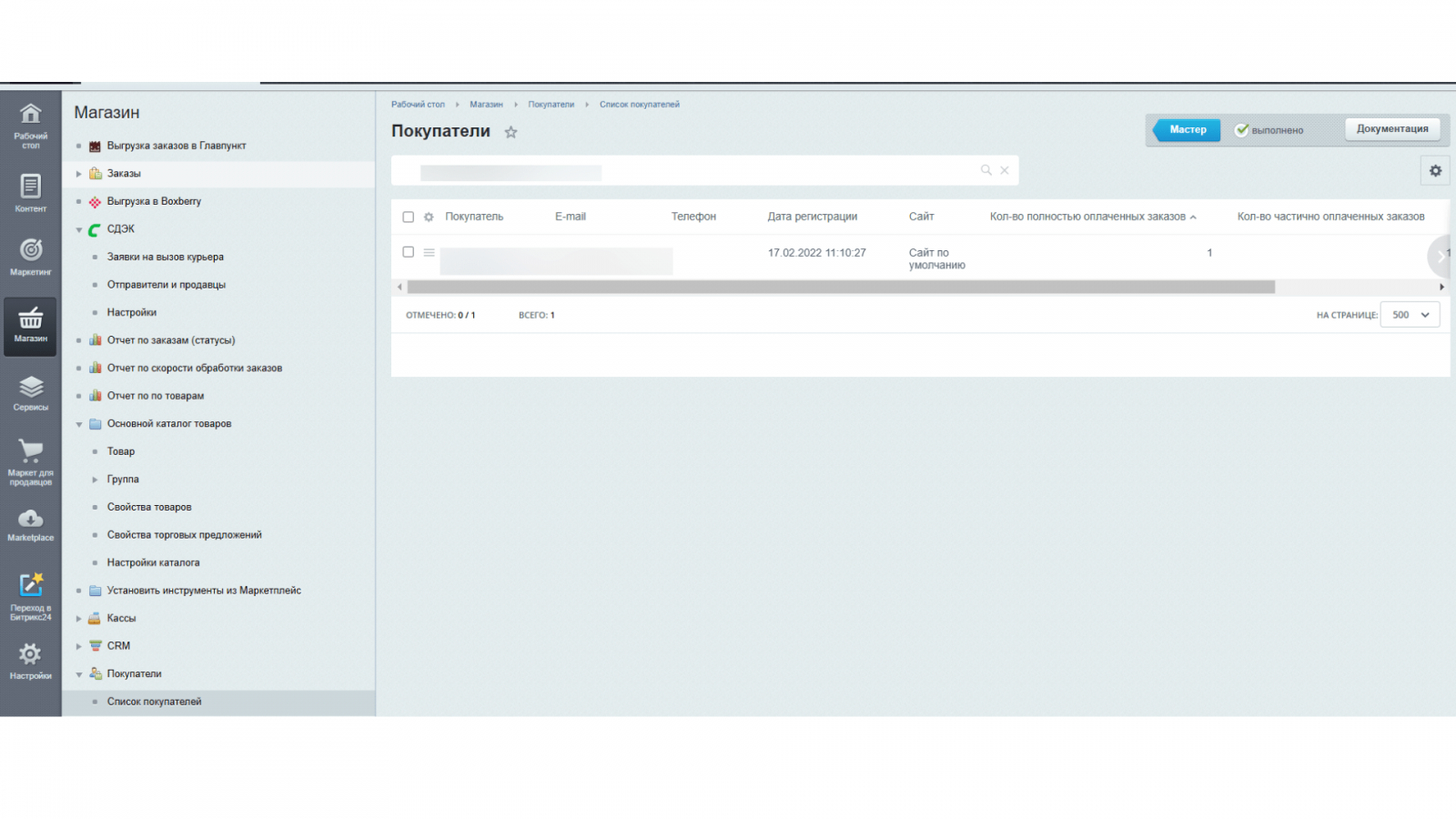Click the horizontal table scrollbar
Viewport: 1456px width, 819px height.
[841, 287]
